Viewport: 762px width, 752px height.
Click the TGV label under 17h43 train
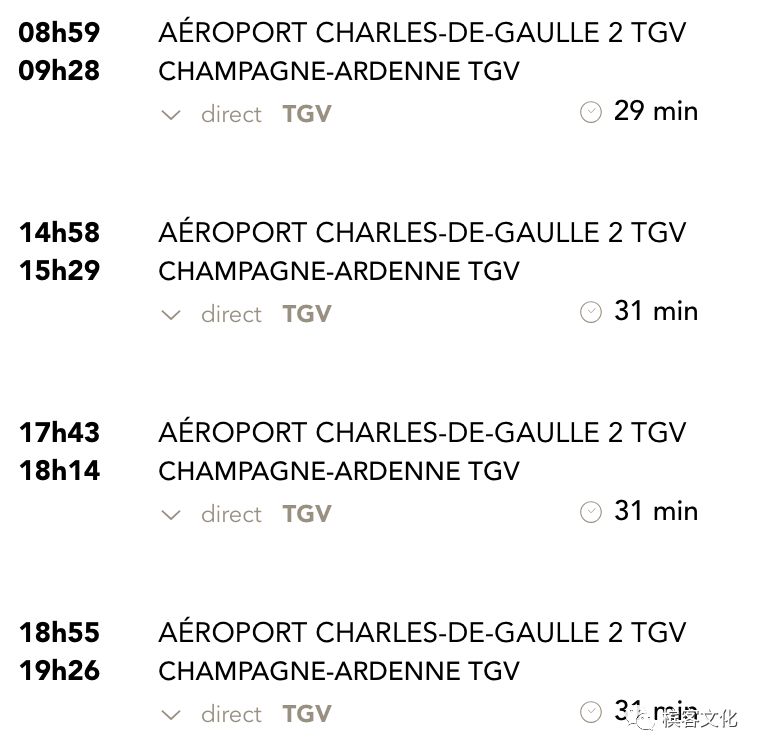[307, 514]
